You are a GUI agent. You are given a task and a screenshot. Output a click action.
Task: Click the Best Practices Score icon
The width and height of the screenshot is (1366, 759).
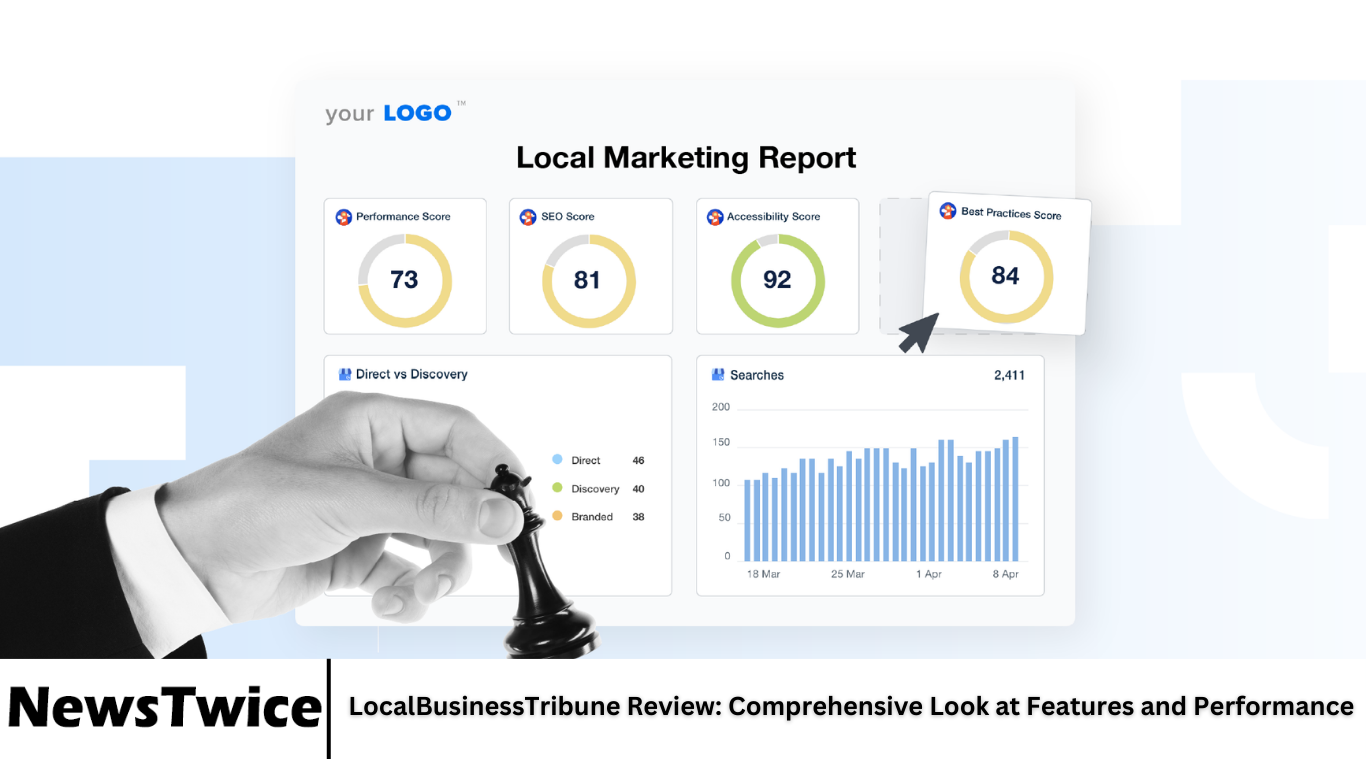pyautogui.click(x=948, y=211)
